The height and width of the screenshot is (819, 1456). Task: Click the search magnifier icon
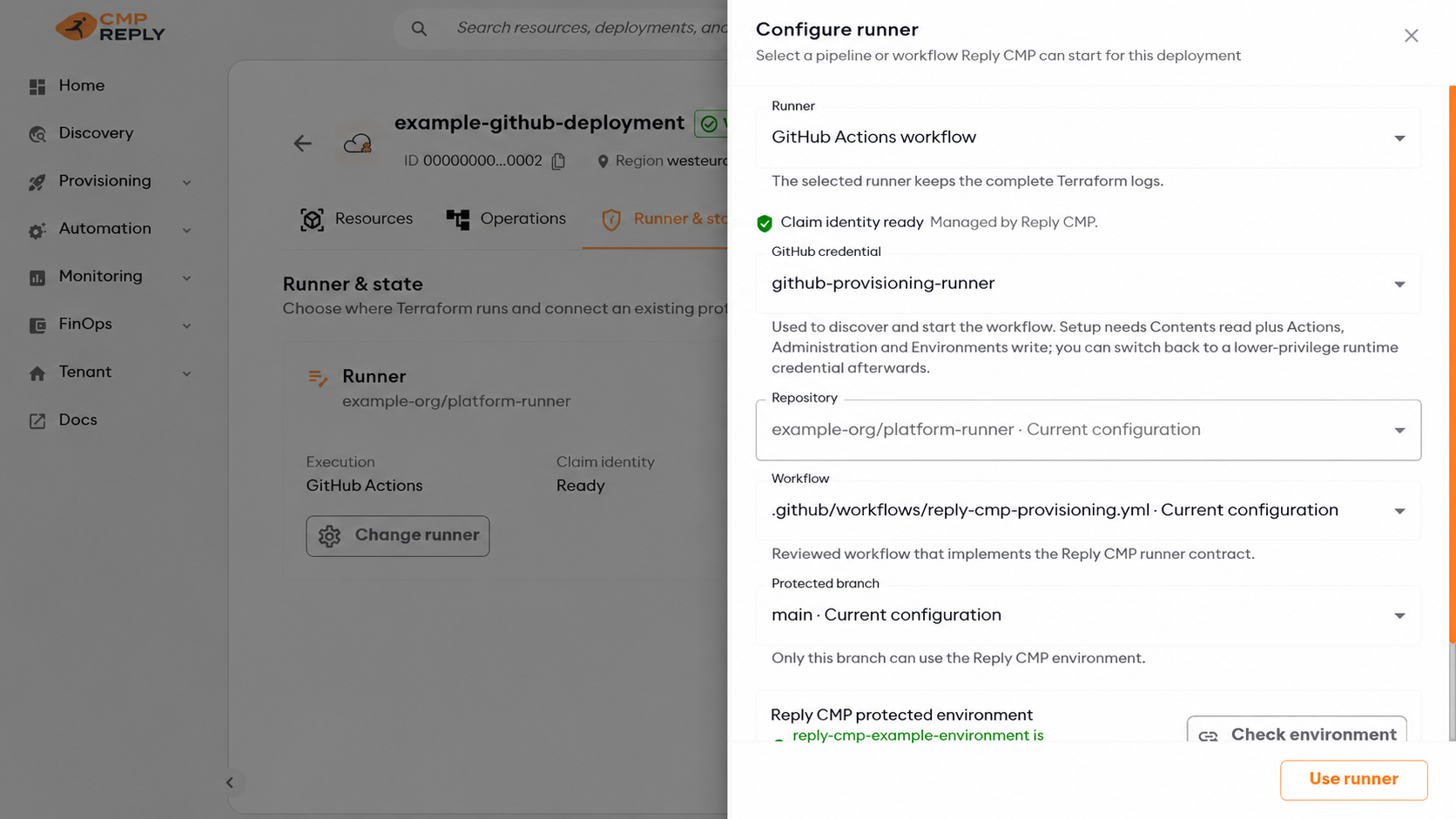419,29
